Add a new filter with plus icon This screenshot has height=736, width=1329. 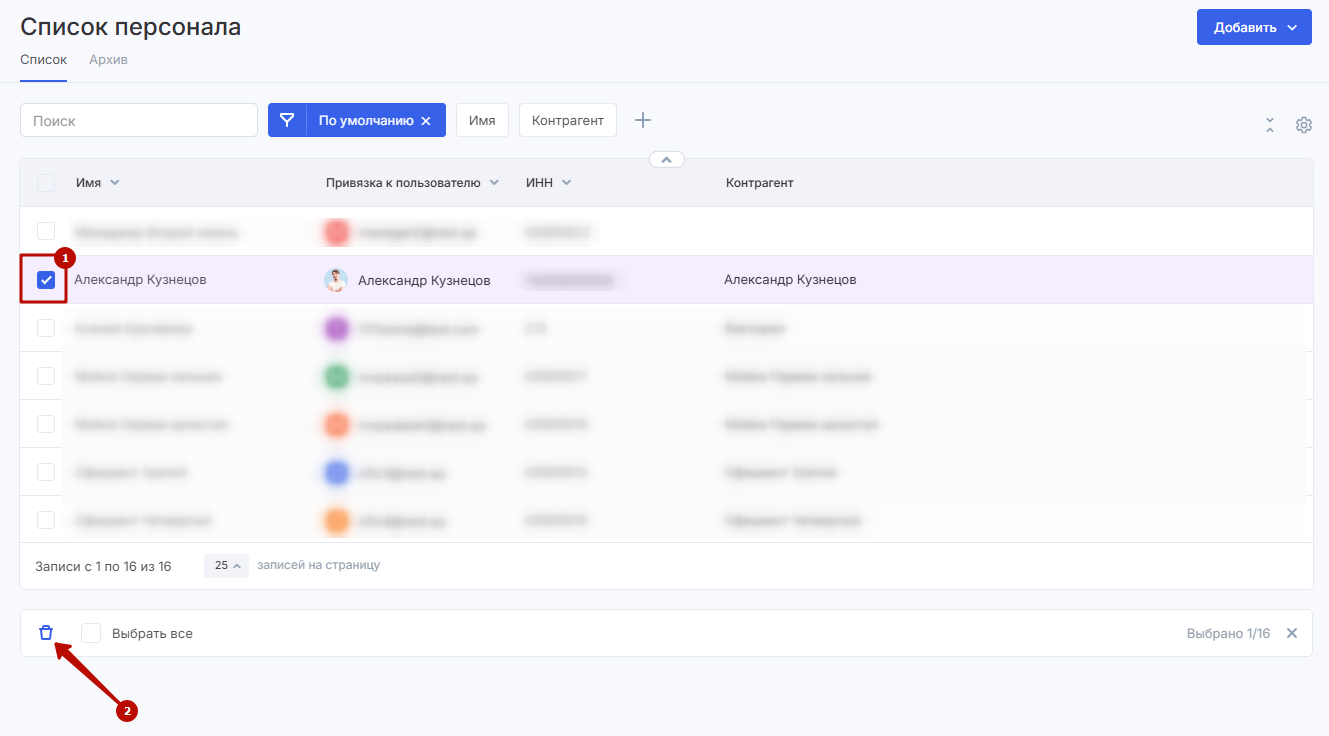click(x=643, y=120)
